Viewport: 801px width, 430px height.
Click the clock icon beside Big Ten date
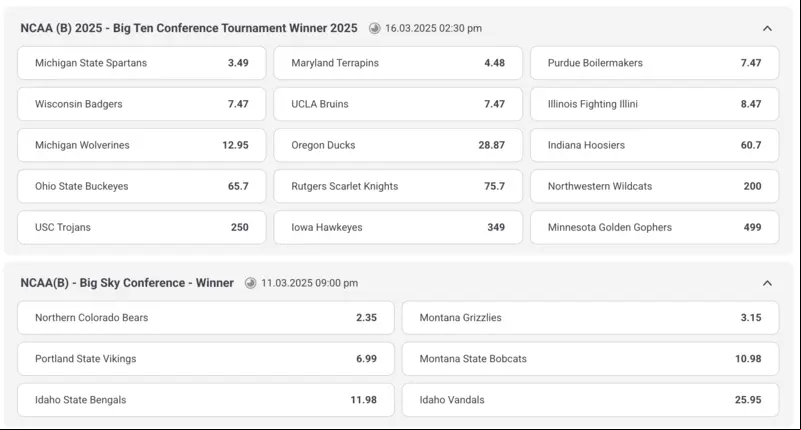(x=374, y=28)
